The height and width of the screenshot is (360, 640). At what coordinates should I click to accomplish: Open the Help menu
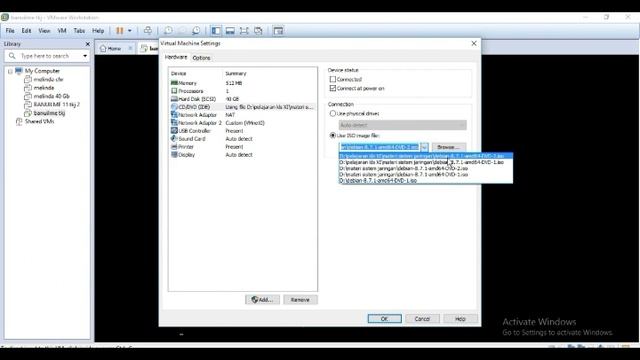pyautogui.click(x=98, y=31)
